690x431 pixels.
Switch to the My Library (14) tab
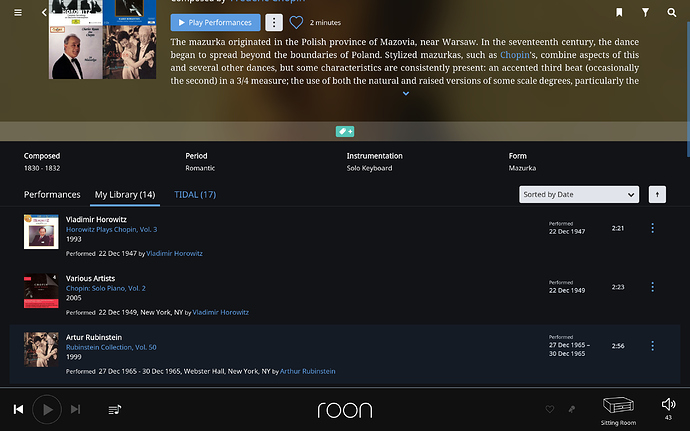coord(125,195)
